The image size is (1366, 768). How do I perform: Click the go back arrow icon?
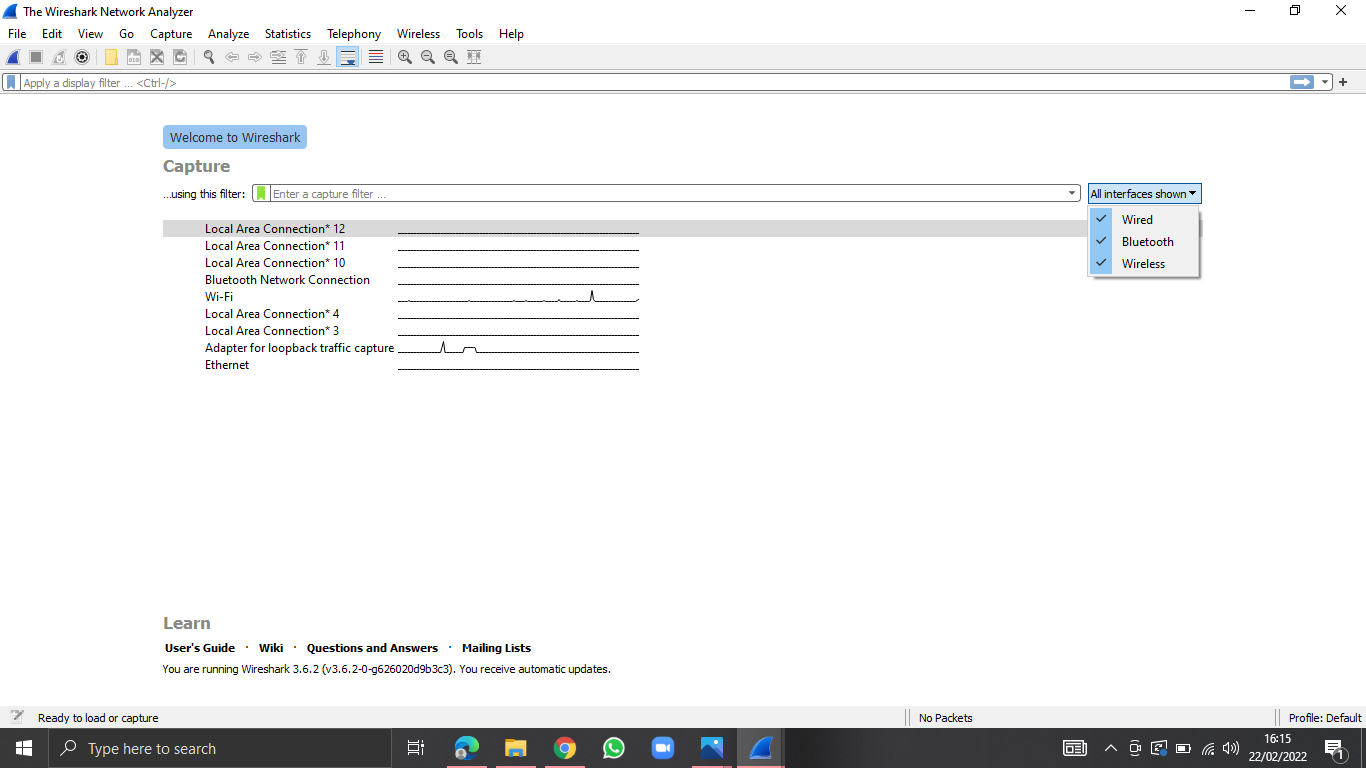tap(232, 57)
